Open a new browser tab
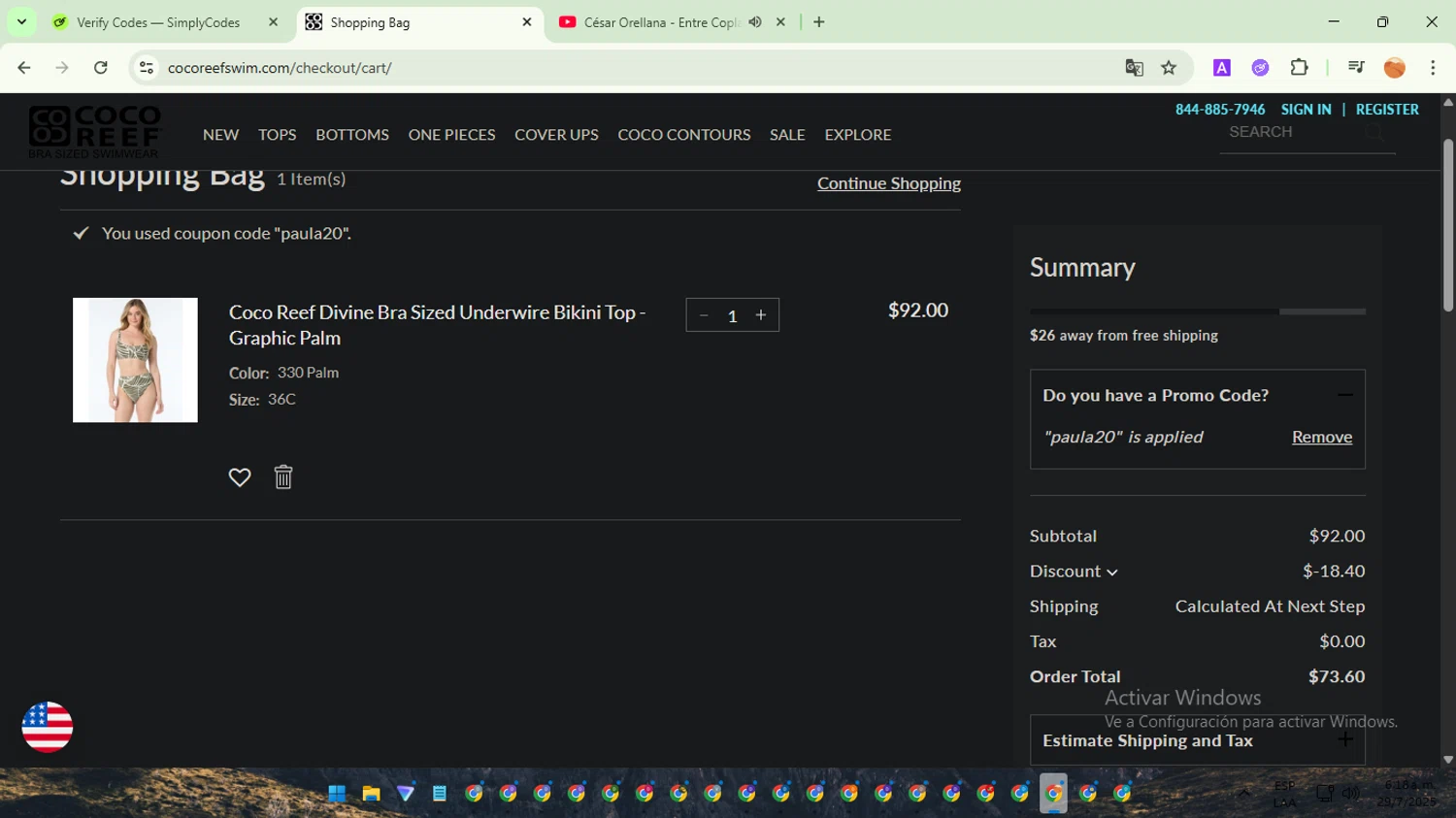Image resolution: width=1456 pixels, height=818 pixels. [x=819, y=22]
